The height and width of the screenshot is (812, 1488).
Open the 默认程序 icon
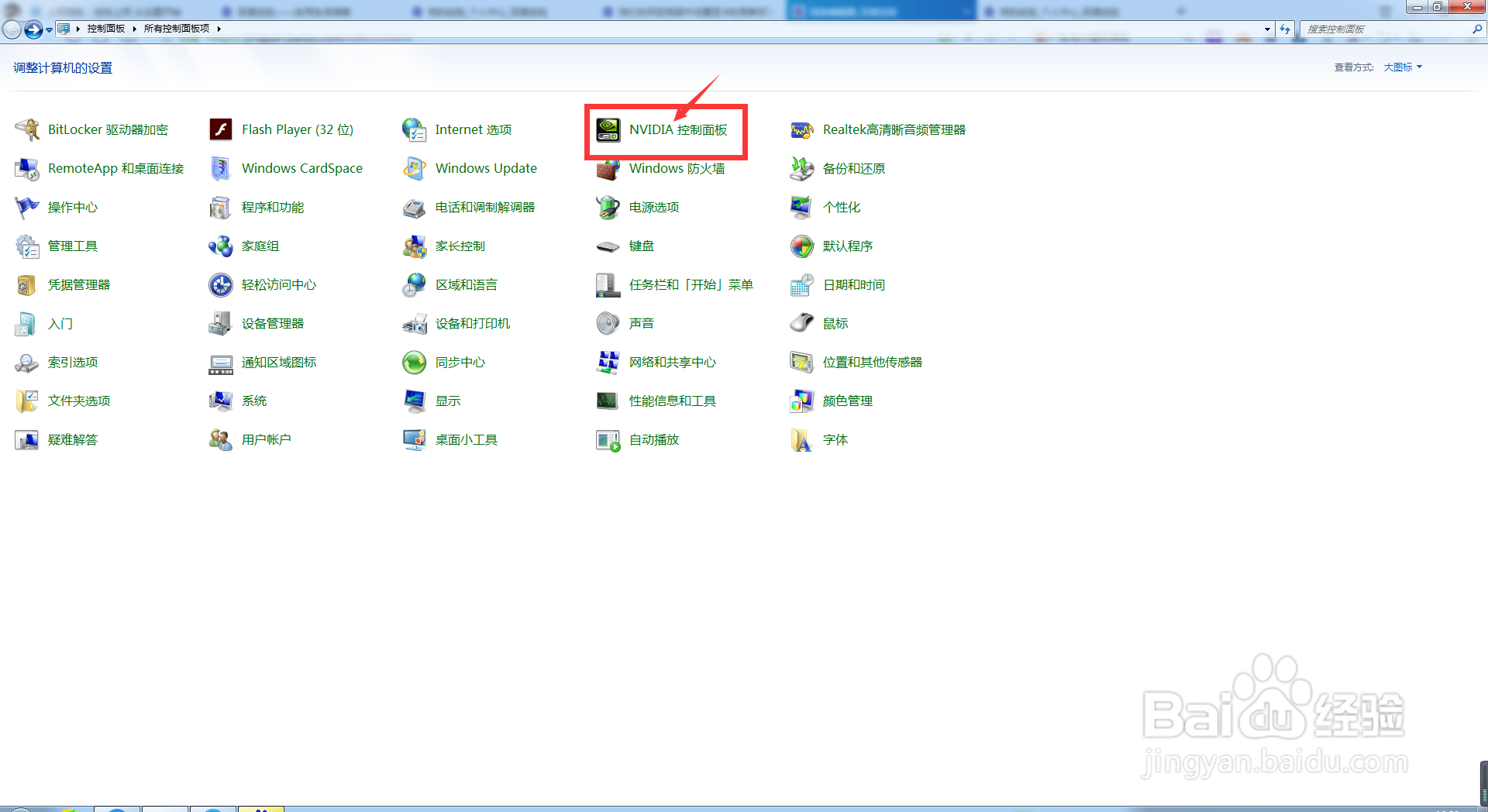click(x=802, y=246)
